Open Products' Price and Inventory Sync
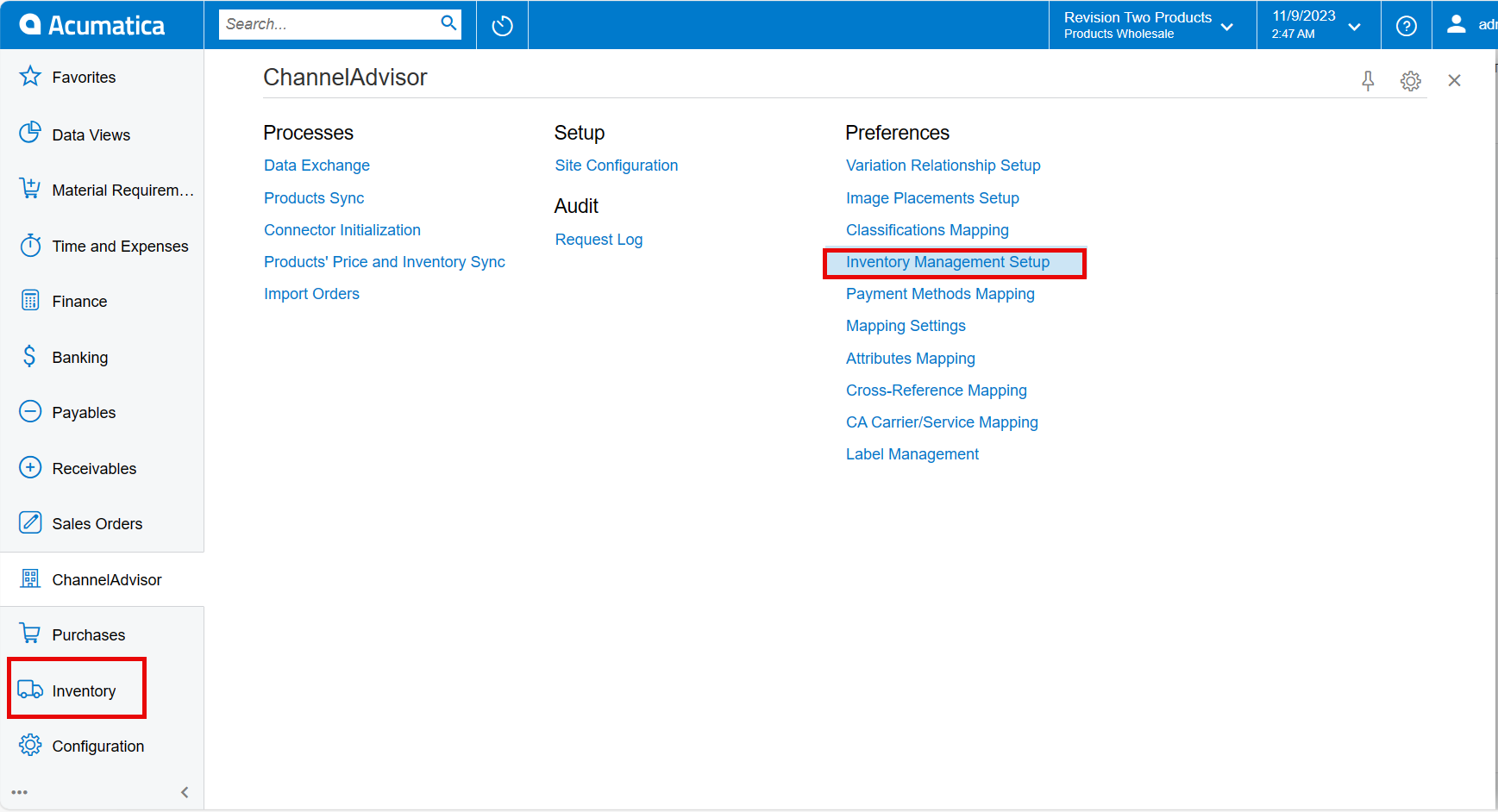Screen dimensions: 1498x812 (x=385, y=262)
